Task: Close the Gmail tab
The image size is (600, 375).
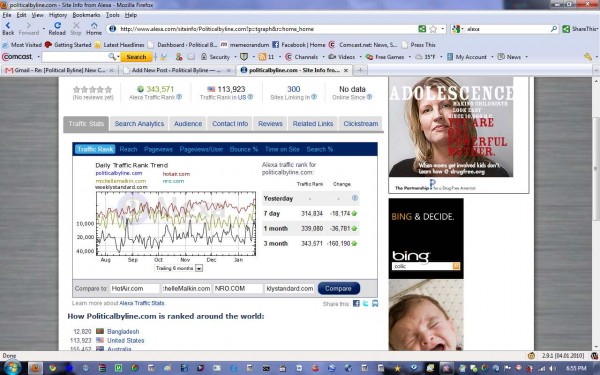Action: (x=111, y=70)
